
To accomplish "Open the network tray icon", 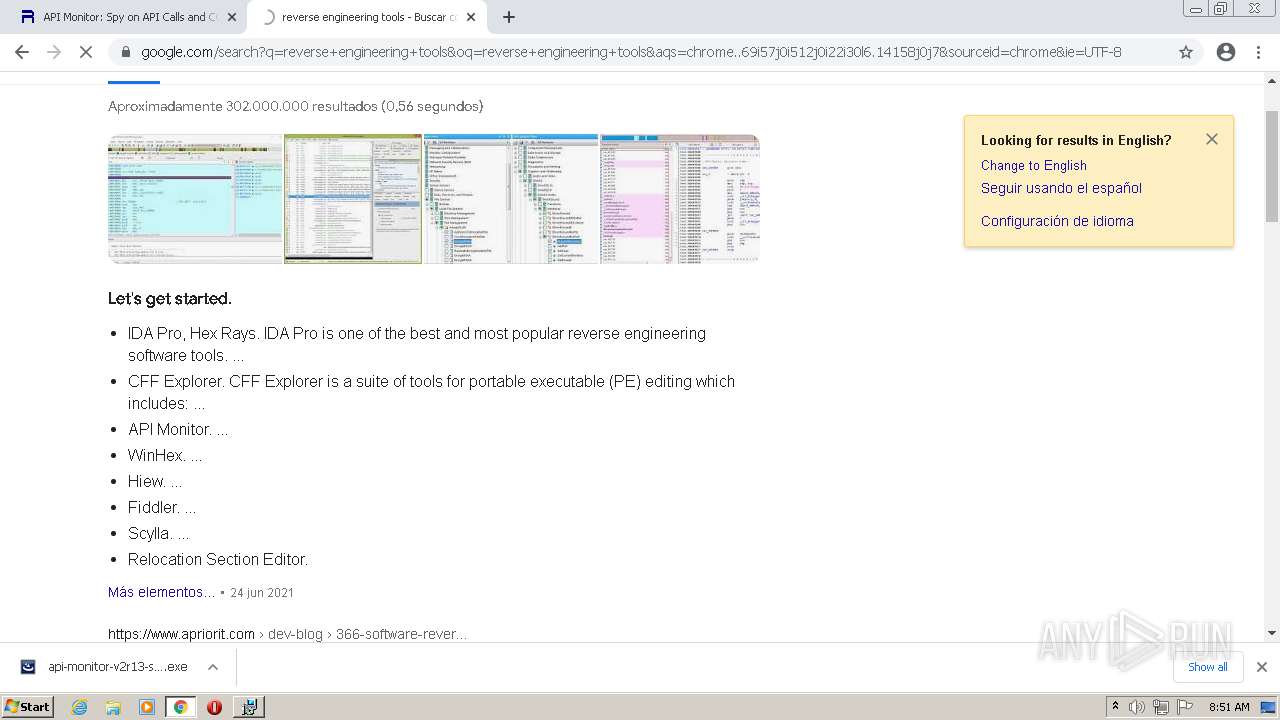I will point(1161,707).
